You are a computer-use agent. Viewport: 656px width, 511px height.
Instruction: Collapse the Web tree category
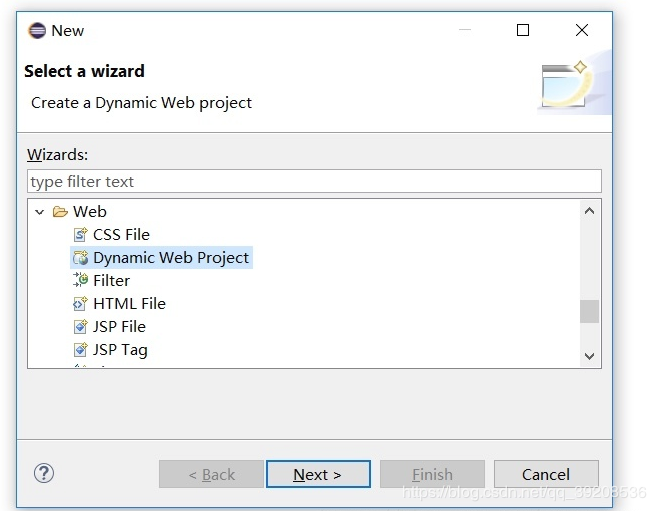click(x=40, y=212)
